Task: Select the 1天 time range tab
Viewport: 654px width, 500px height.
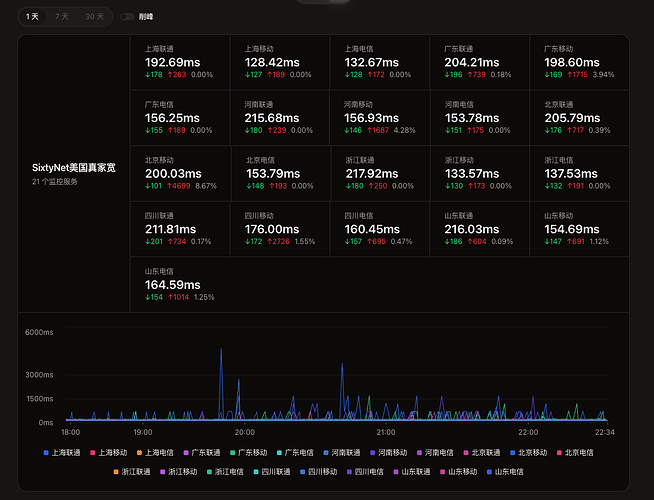Action: [x=32, y=17]
